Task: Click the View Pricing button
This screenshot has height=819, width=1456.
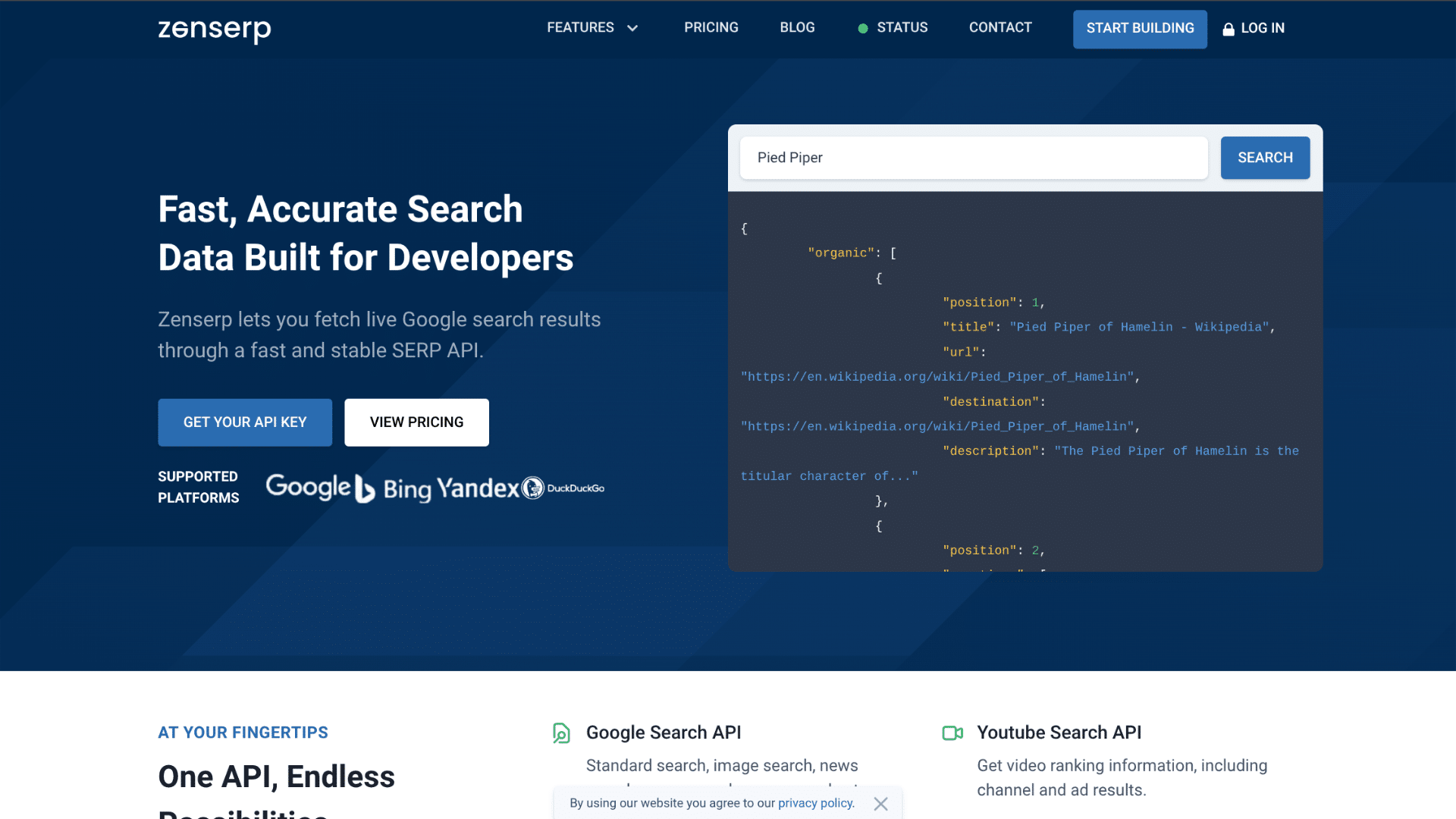Action: point(416,422)
